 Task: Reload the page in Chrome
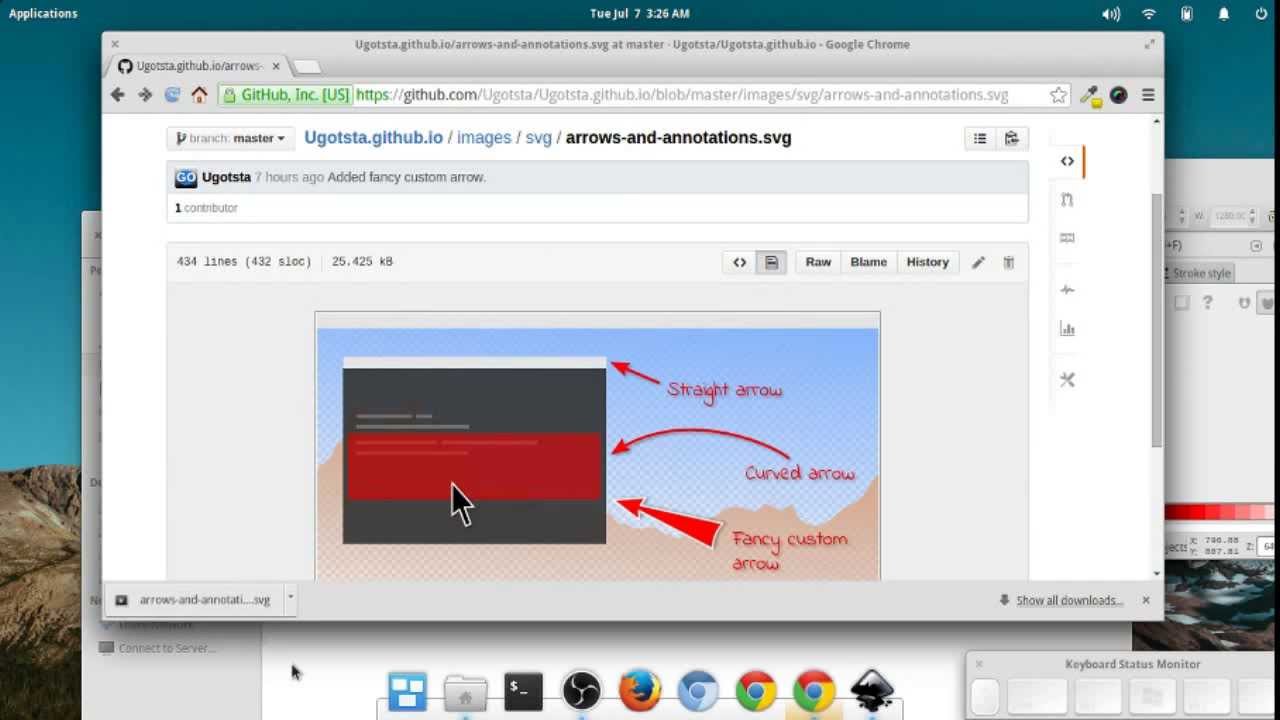(172, 95)
